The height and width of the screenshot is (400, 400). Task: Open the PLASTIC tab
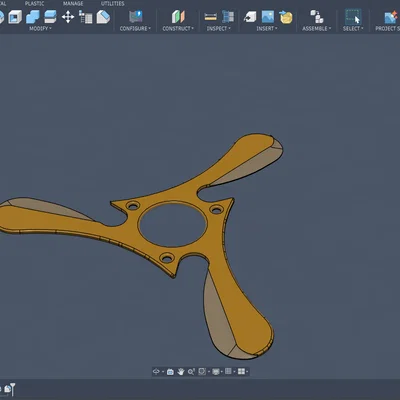pos(34,4)
